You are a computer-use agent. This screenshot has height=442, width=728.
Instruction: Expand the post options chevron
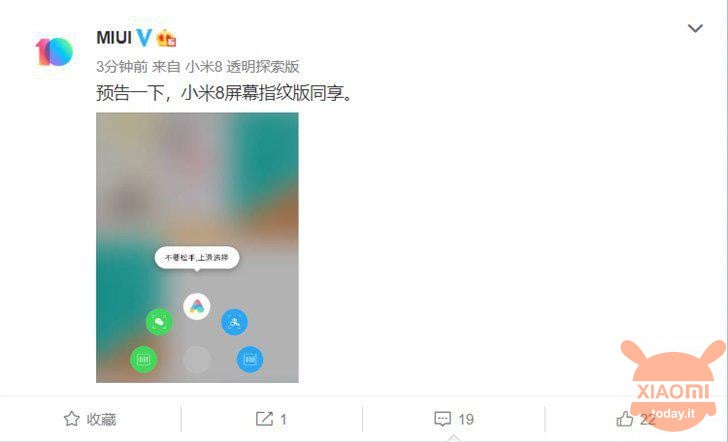695,29
